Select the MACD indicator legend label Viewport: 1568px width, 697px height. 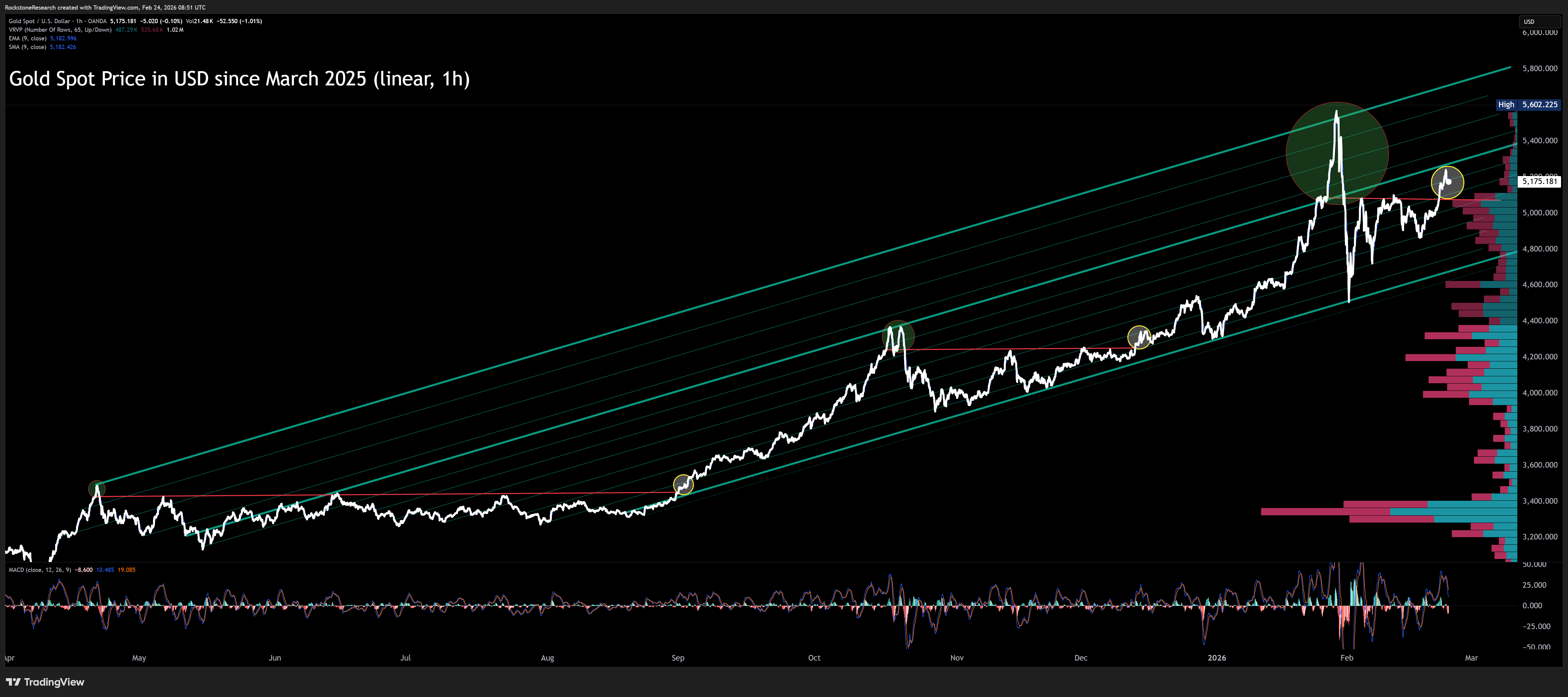click(40, 570)
